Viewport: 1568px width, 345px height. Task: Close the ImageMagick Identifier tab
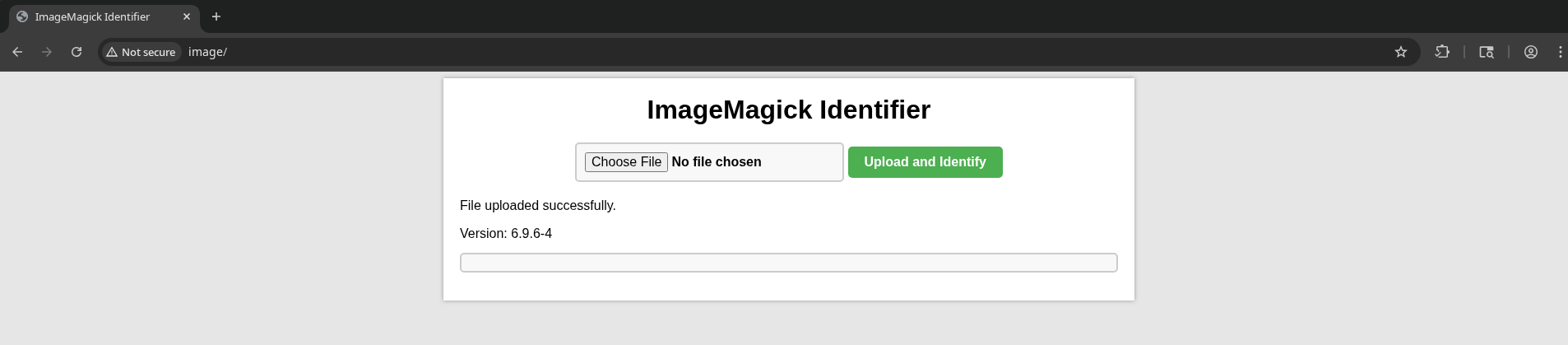pos(187,16)
